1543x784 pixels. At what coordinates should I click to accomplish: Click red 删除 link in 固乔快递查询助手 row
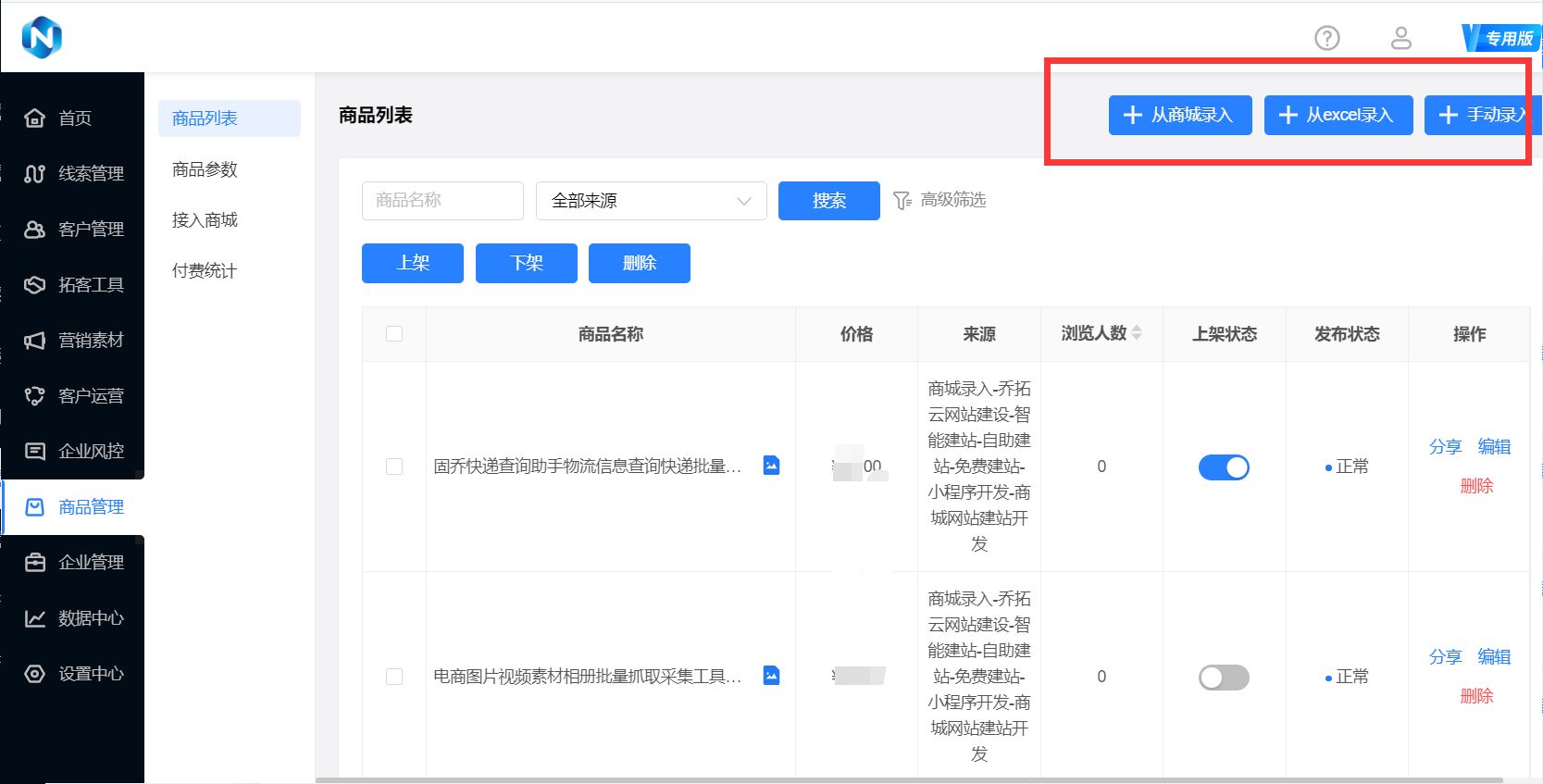tap(1476, 486)
